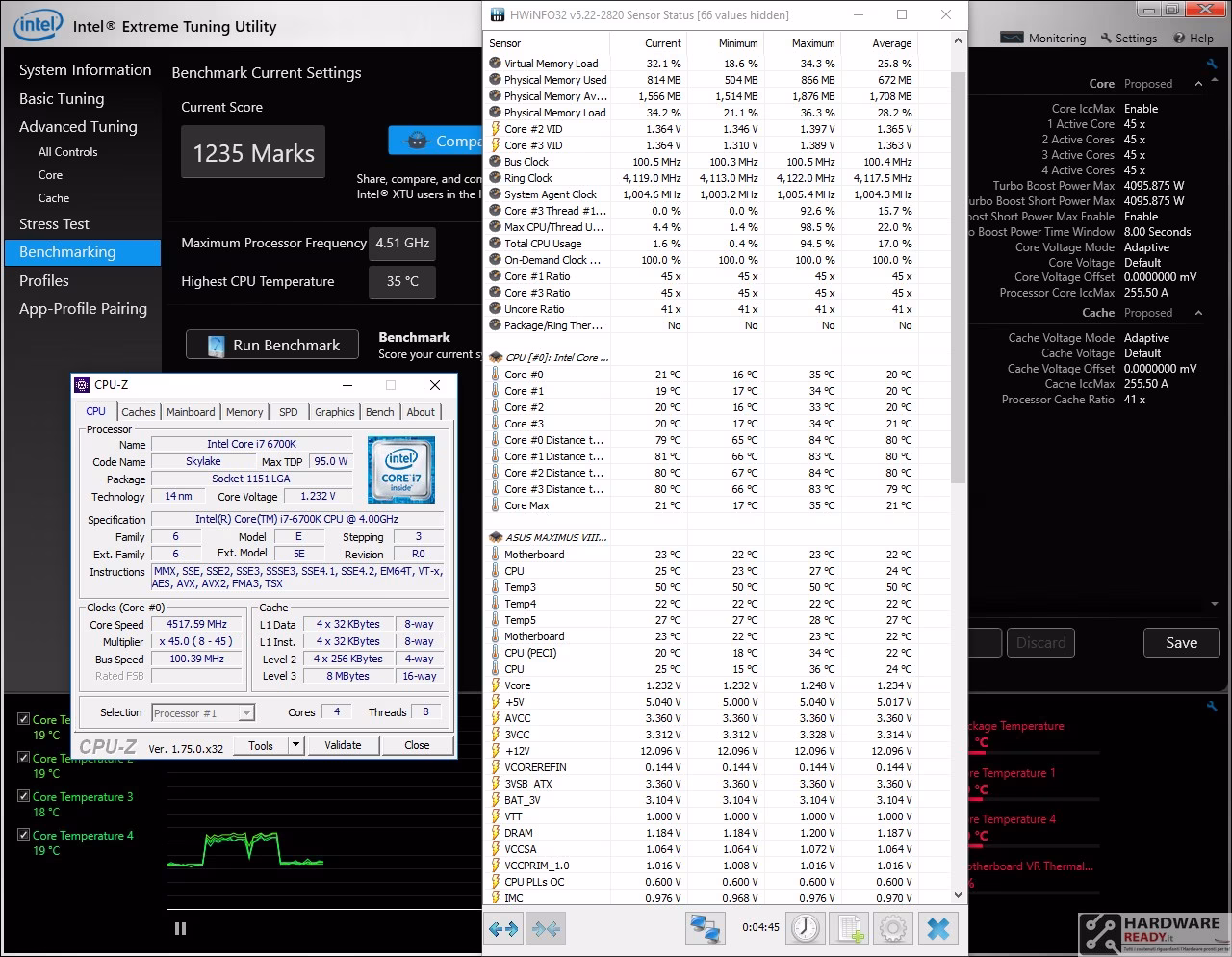Click the Run Benchmark button
Image resolution: width=1232 pixels, height=957 pixels.
[272, 345]
